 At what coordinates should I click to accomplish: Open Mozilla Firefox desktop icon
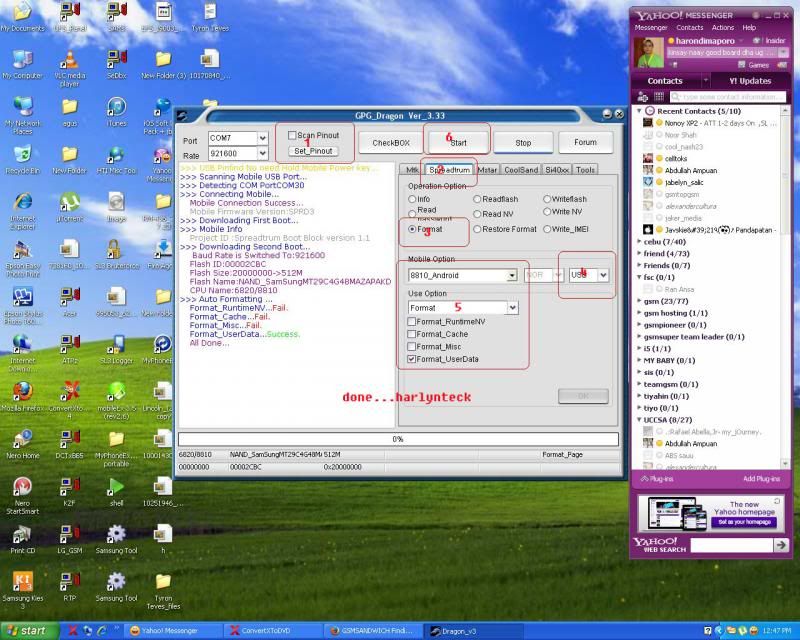click(21, 392)
